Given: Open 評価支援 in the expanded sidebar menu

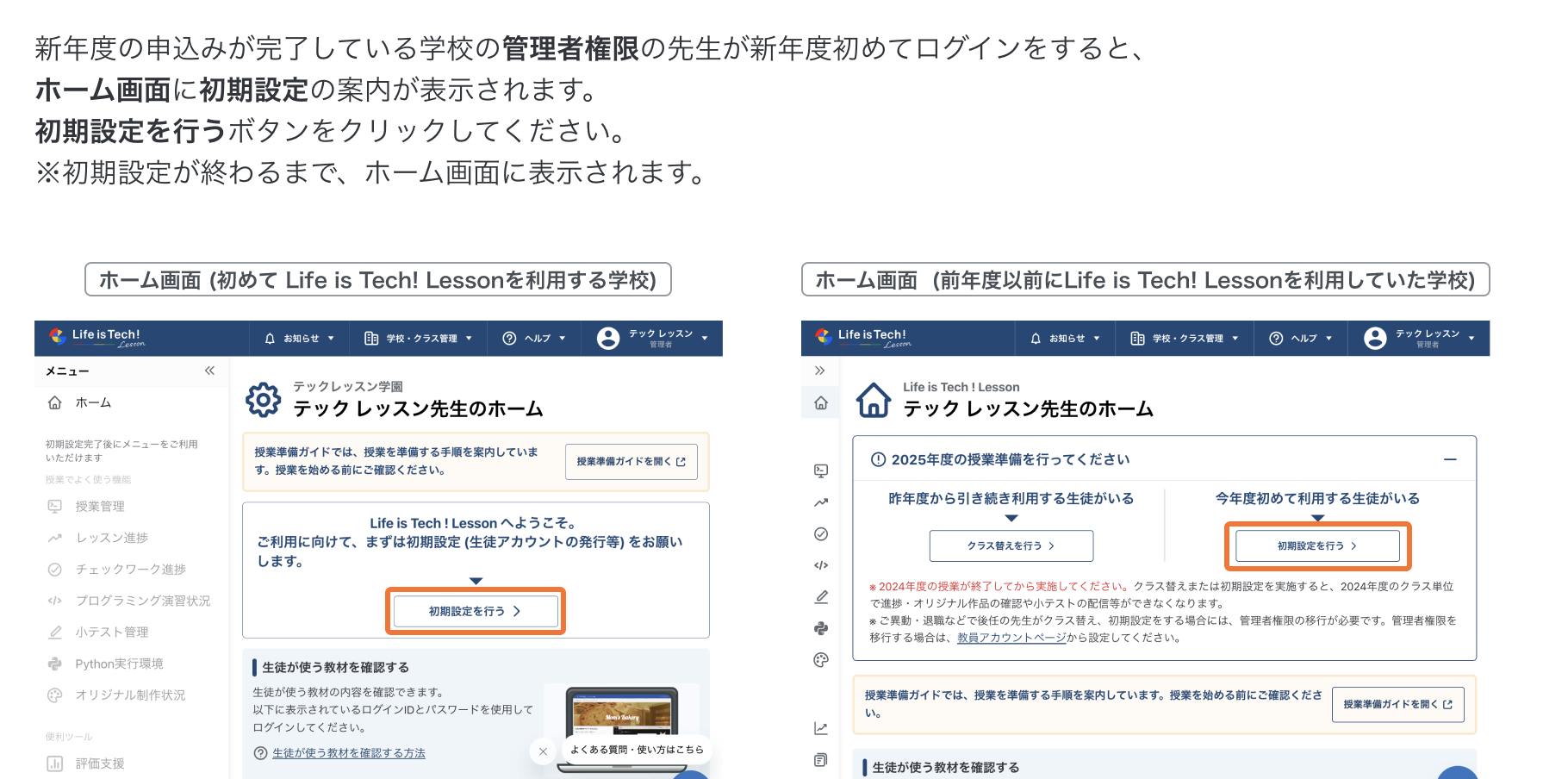Looking at the screenshot, I should [x=100, y=763].
